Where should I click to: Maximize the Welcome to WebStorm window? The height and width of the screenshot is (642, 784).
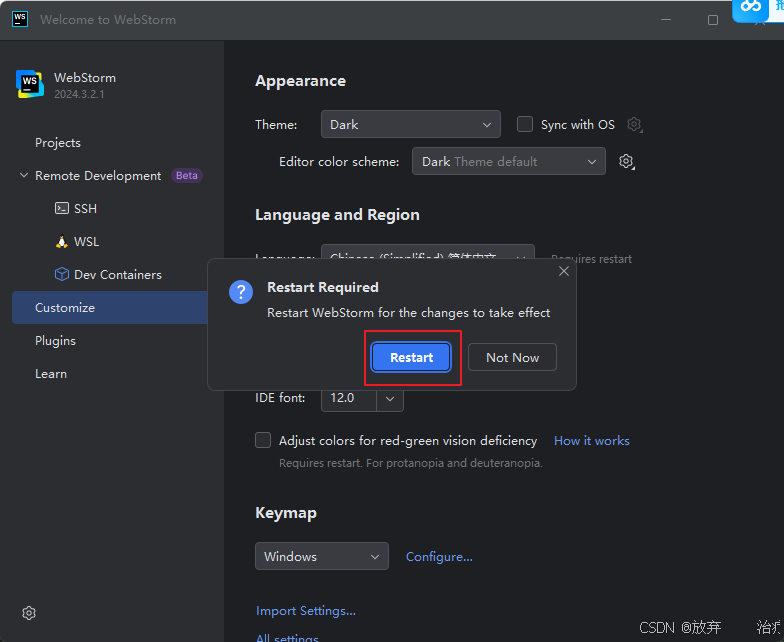point(713,20)
